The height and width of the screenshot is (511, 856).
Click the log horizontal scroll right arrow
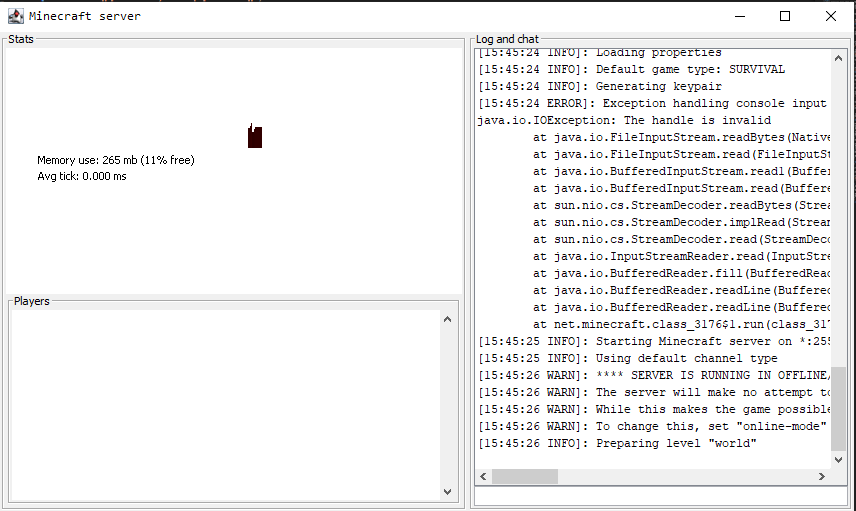822,477
